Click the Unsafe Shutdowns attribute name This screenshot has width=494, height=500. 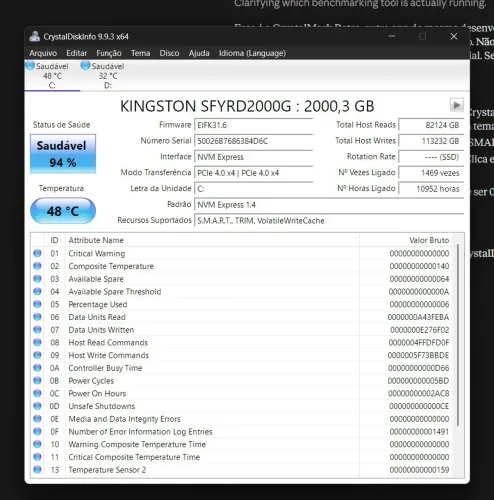pos(102,406)
